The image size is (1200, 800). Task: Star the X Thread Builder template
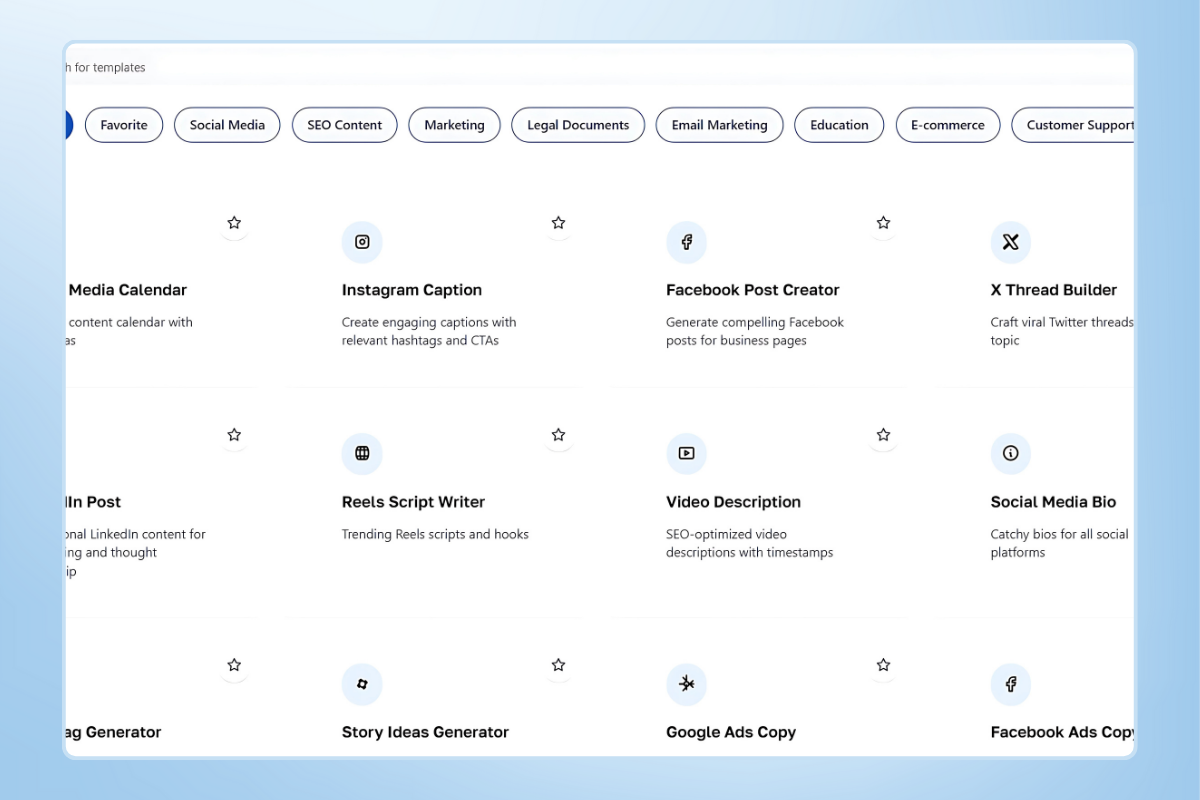point(883,222)
